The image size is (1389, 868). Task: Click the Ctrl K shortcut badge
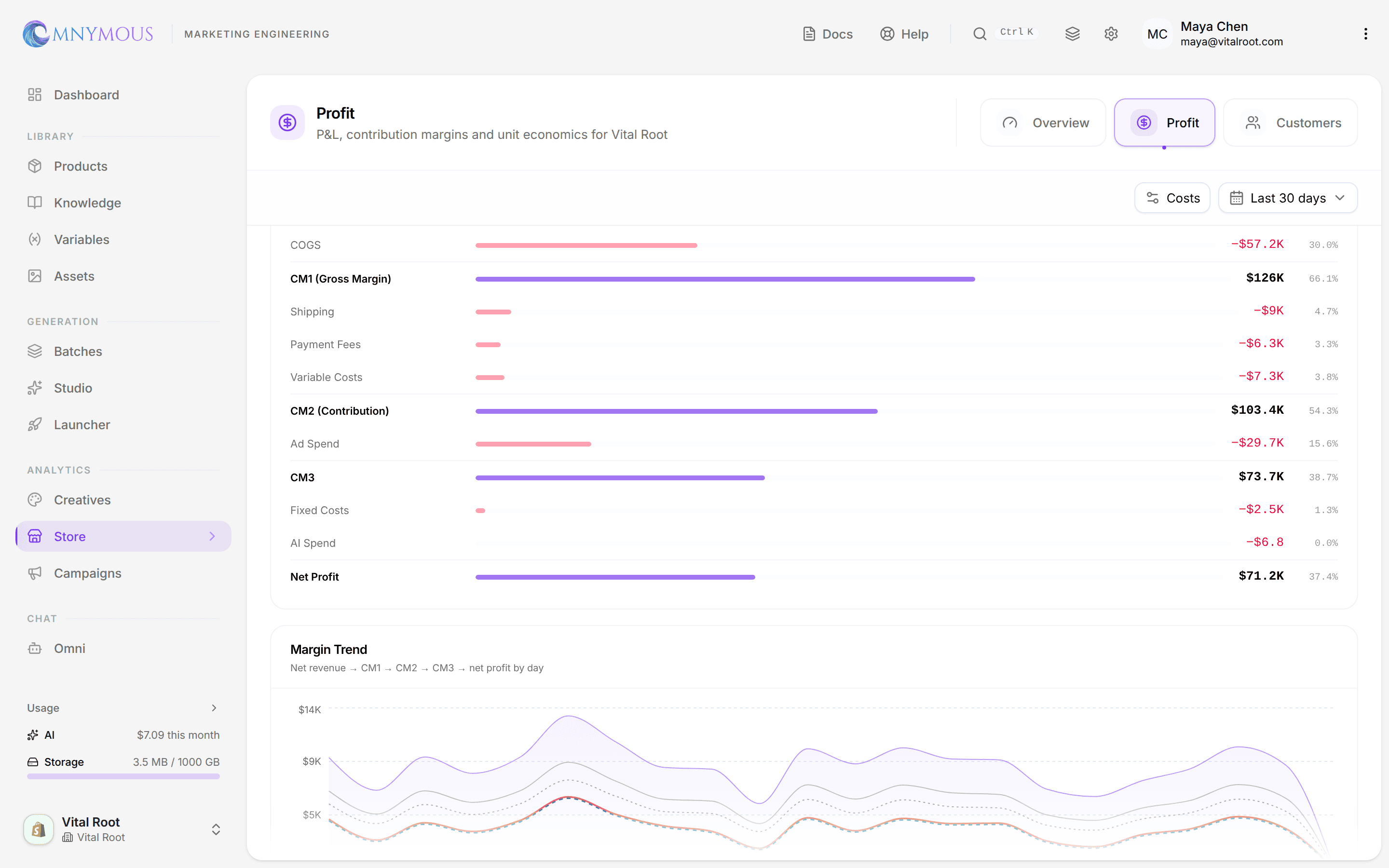coord(1017,32)
